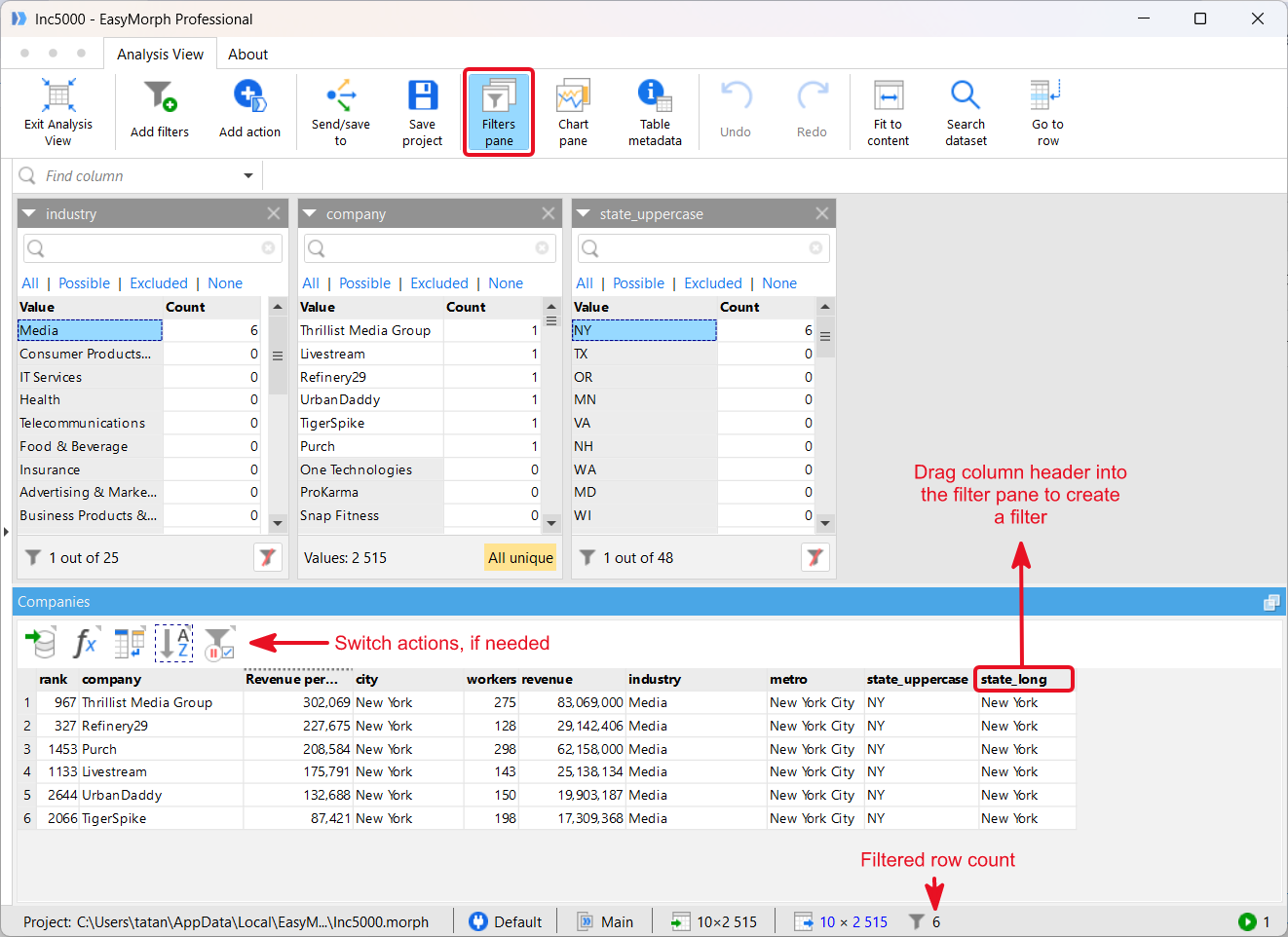The height and width of the screenshot is (937, 1288).
Task: Toggle the Filters pane button
Action: 499,112
